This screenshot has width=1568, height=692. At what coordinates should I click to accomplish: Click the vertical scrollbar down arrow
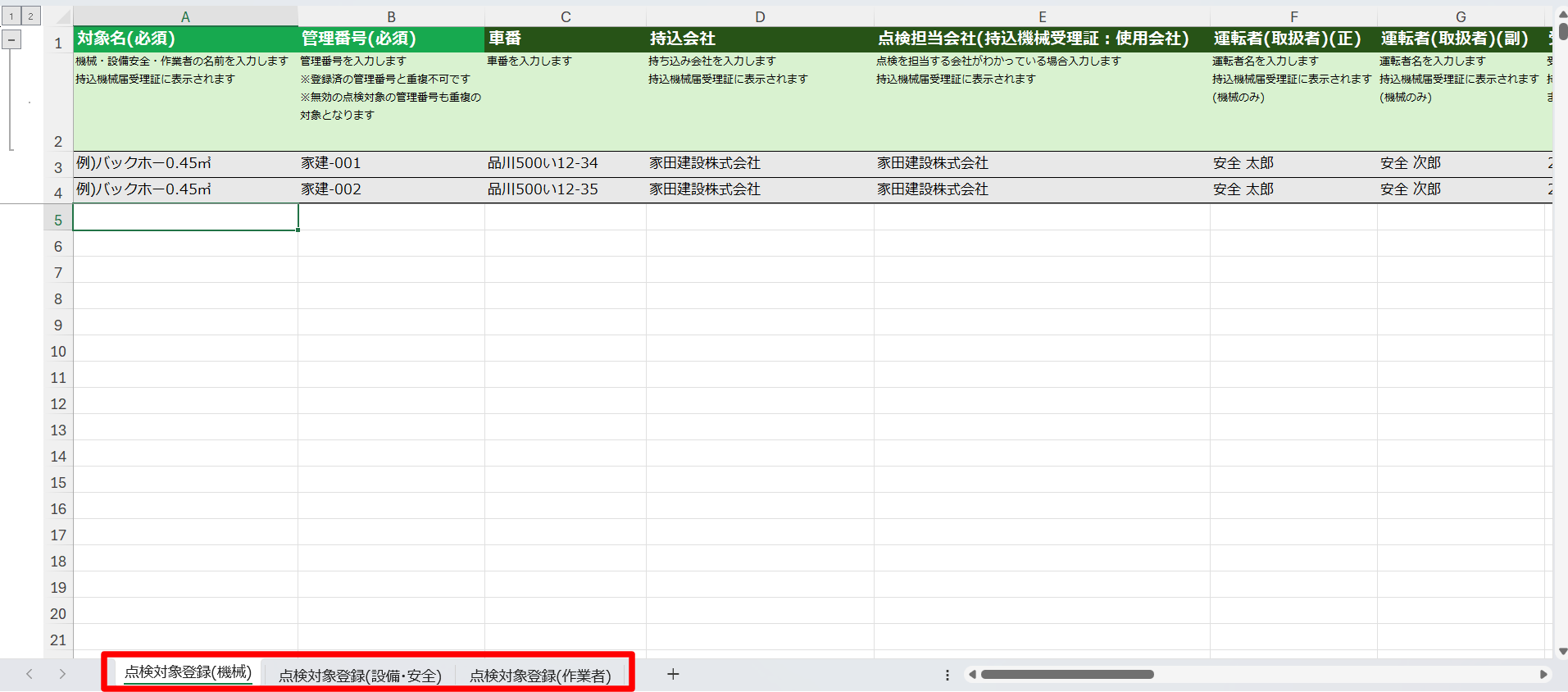point(1562,652)
